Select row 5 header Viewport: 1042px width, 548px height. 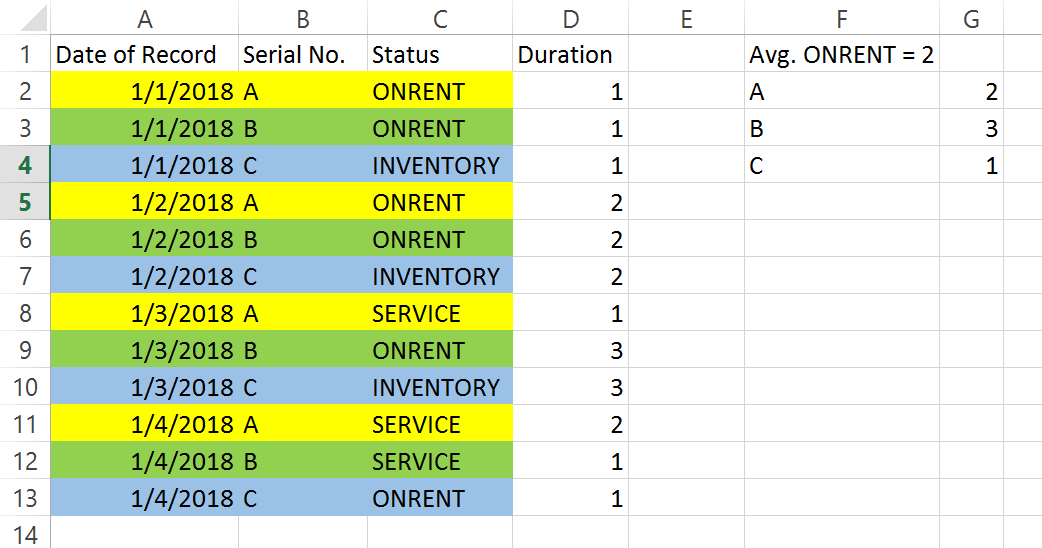(x=25, y=202)
